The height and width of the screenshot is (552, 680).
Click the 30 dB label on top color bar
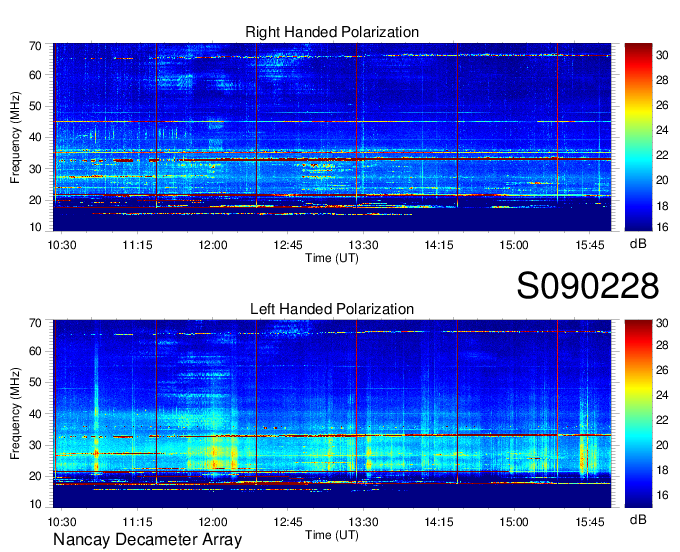[x=662, y=55]
